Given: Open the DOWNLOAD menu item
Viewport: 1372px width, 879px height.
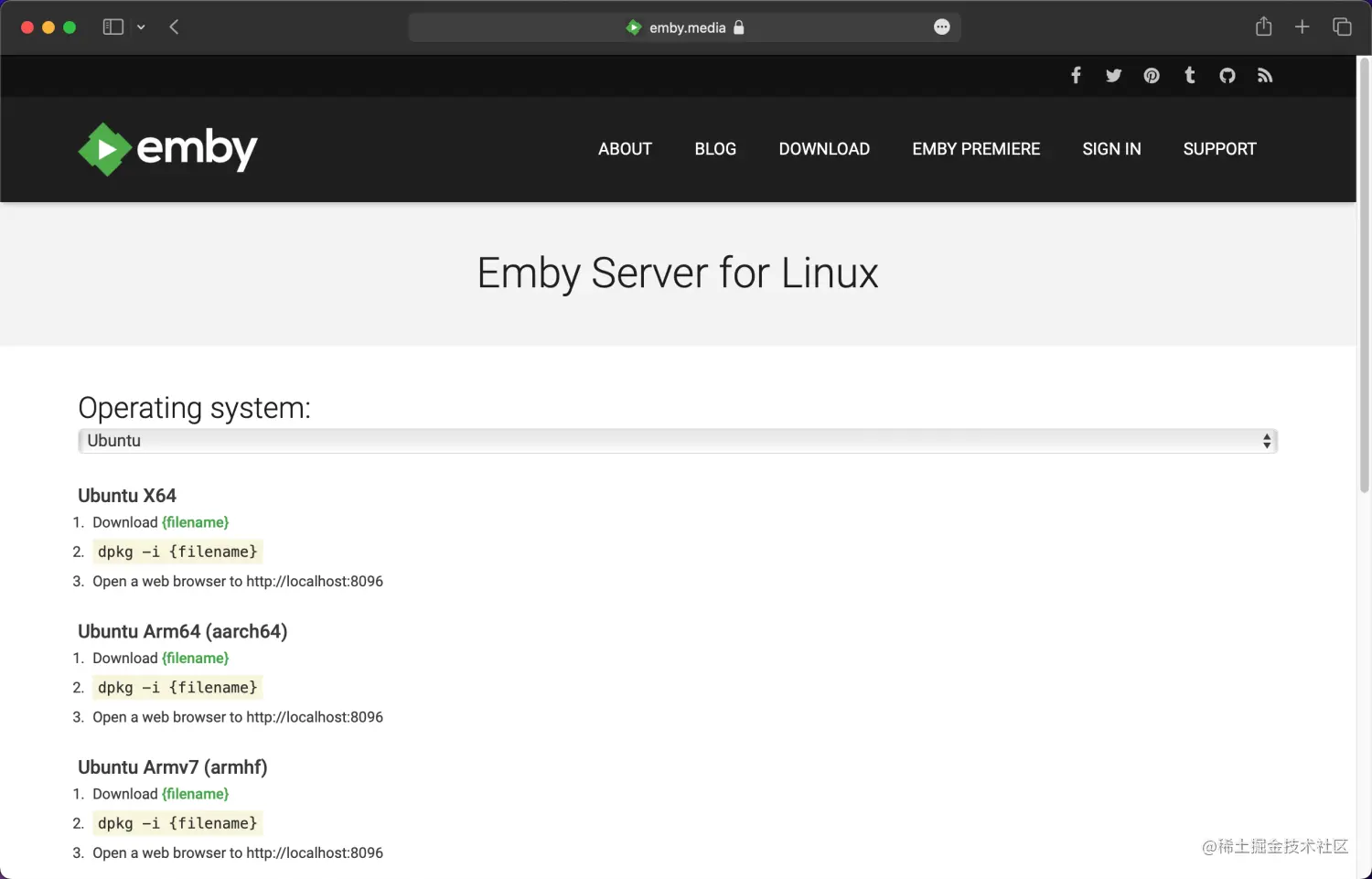Looking at the screenshot, I should click(824, 149).
